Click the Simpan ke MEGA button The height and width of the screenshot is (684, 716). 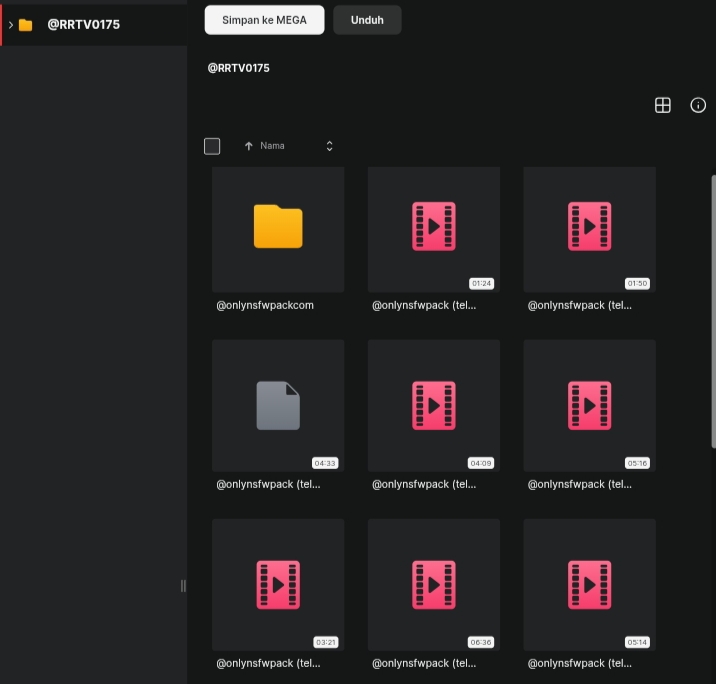coord(264,20)
